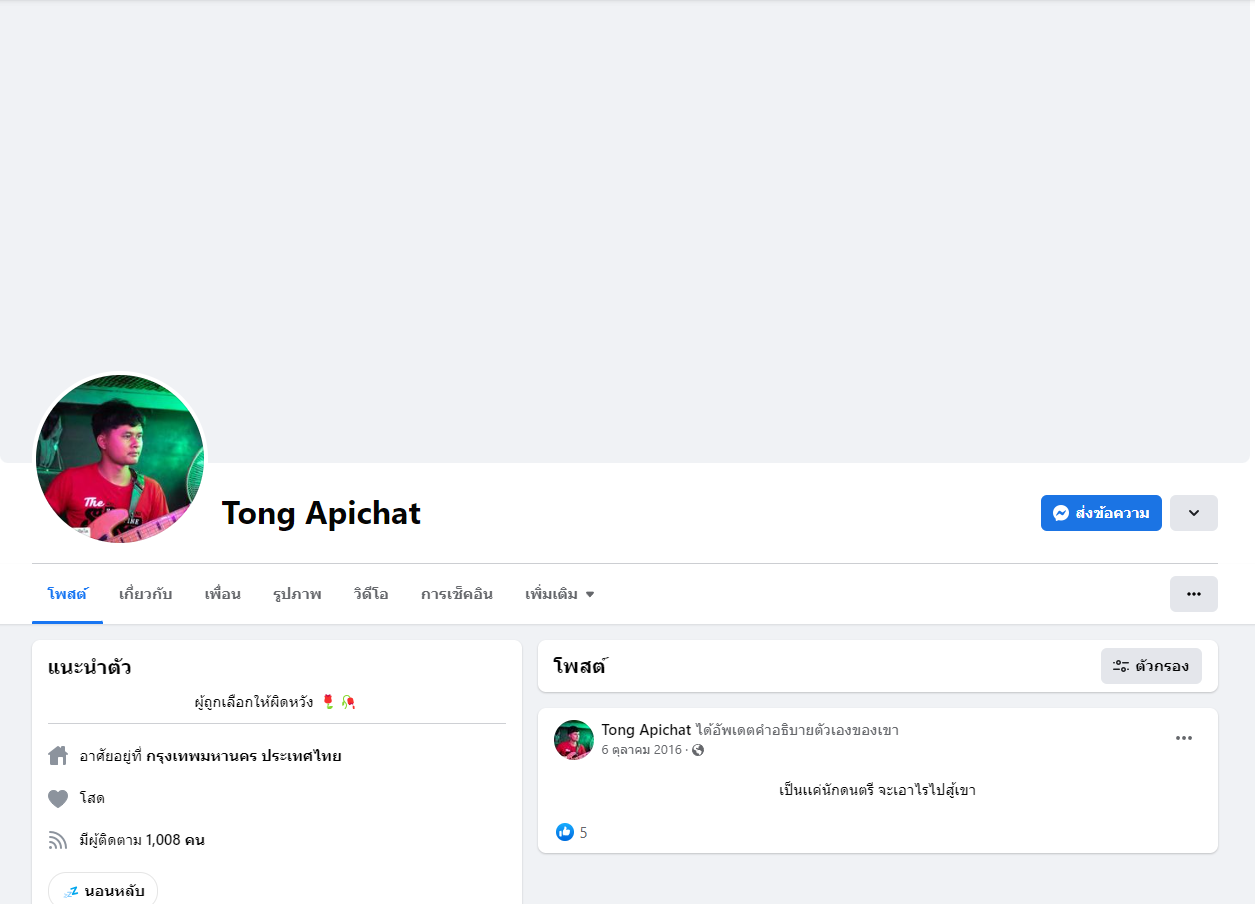
Task: Switch to the เพื่อน tab
Action: (x=222, y=594)
